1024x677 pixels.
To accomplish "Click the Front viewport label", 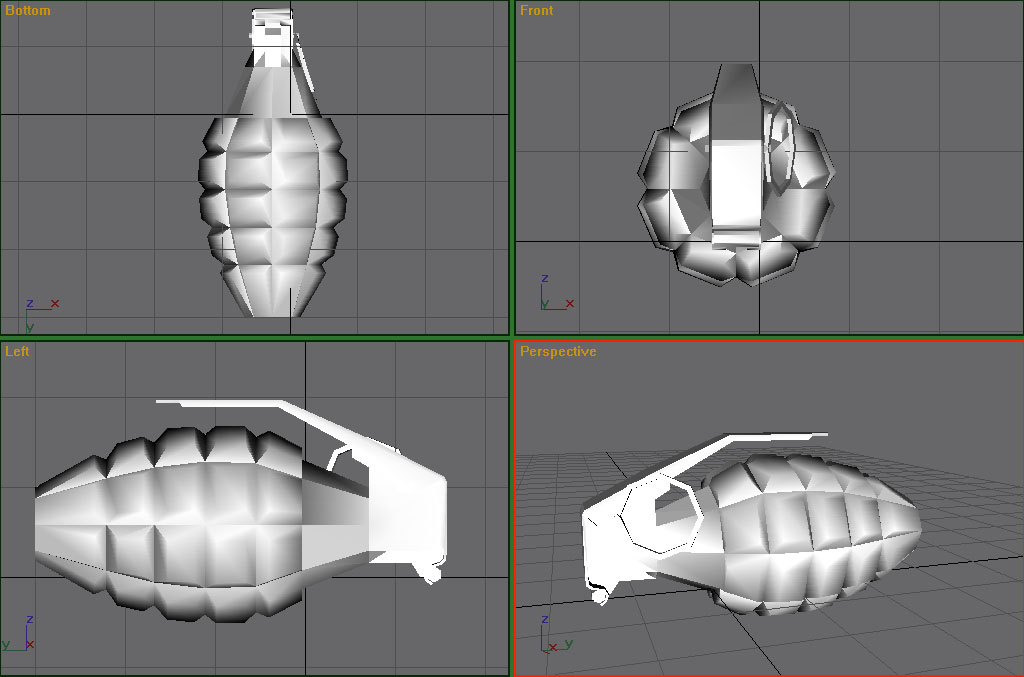I will (536, 11).
